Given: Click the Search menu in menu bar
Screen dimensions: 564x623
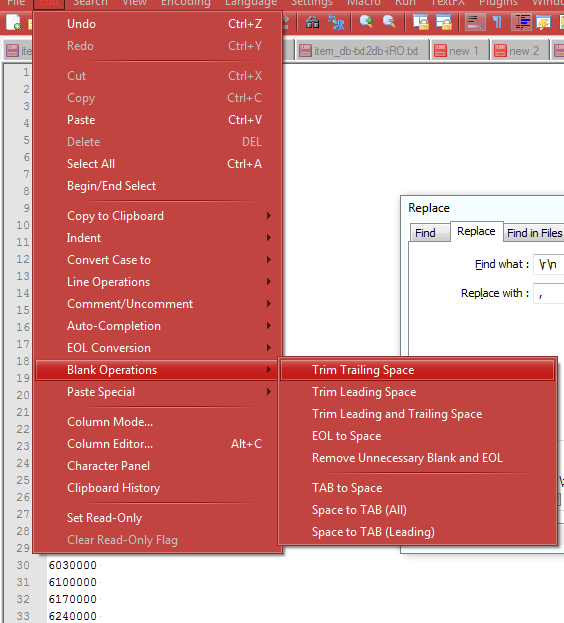Looking at the screenshot, I should [x=90, y=3].
